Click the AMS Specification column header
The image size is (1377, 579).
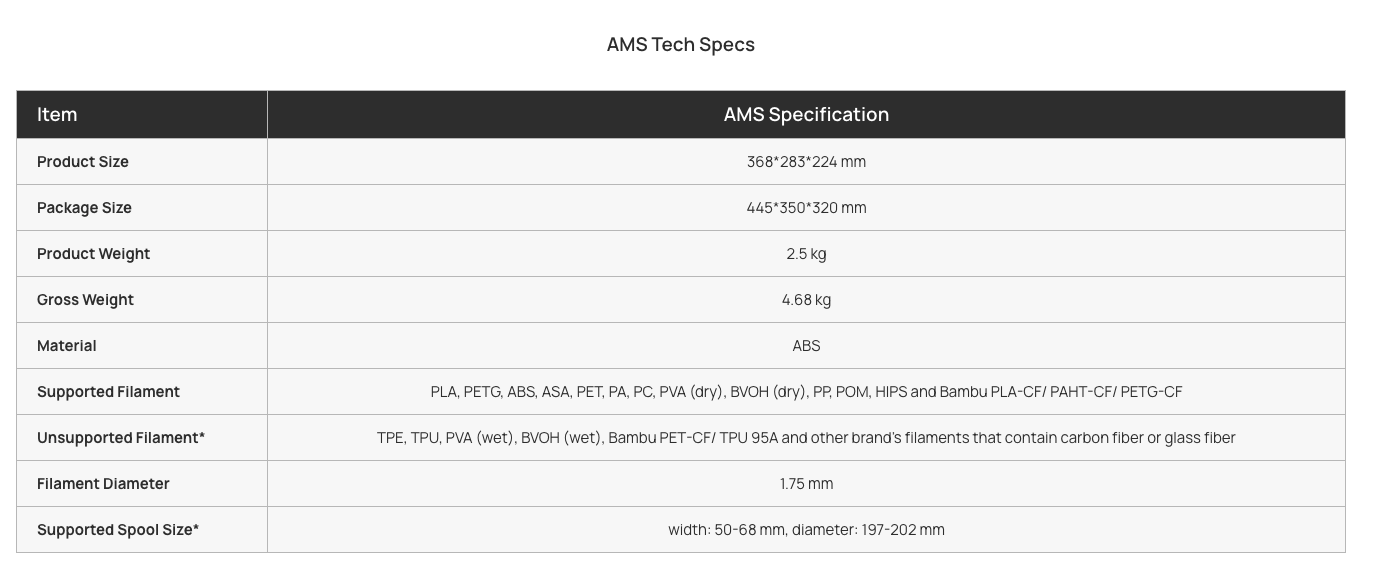click(x=806, y=114)
